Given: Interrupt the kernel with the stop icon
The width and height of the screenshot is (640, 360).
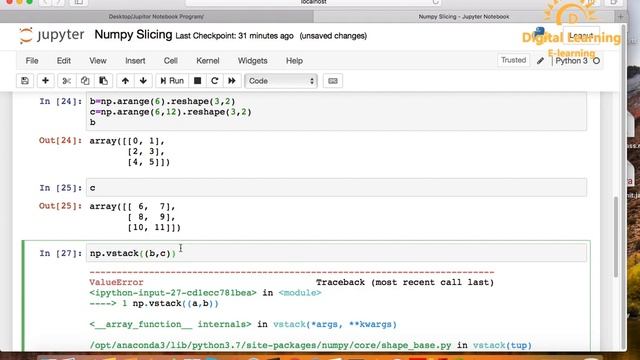Looking at the screenshot, I should click(x=198, y=81).
